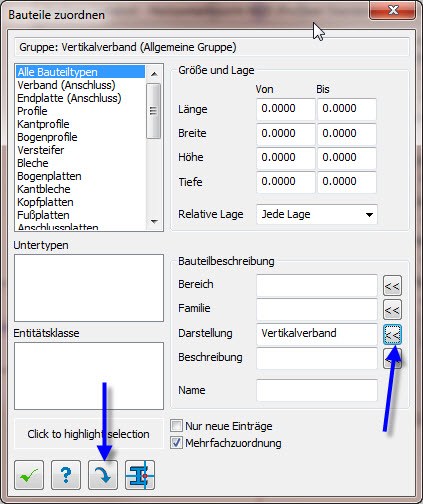Click the Höhe 'Bis' input field
423x504 pixels.
347,158
